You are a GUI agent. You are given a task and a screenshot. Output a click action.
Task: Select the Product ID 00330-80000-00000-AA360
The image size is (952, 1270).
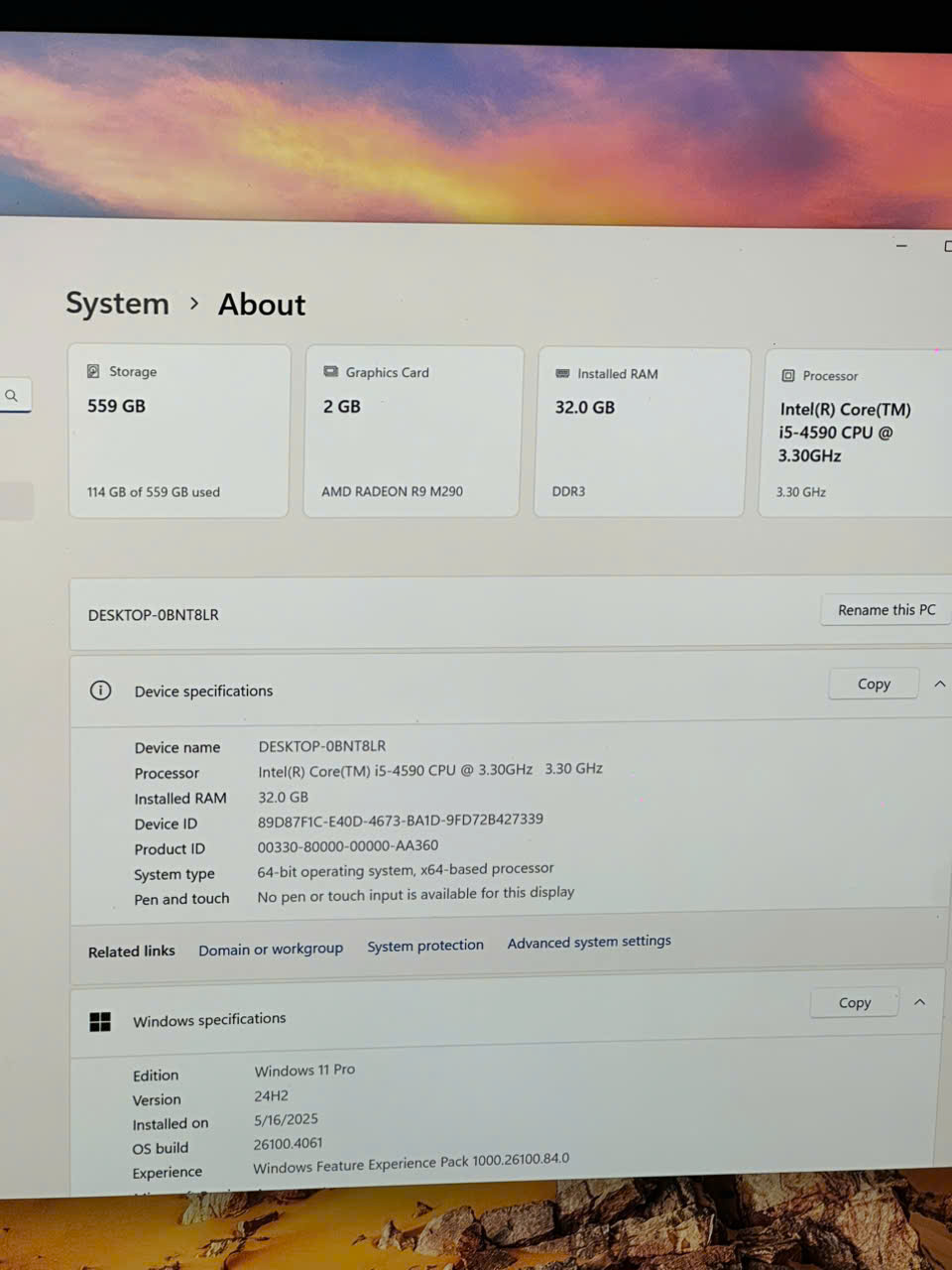tap(348, 846)
